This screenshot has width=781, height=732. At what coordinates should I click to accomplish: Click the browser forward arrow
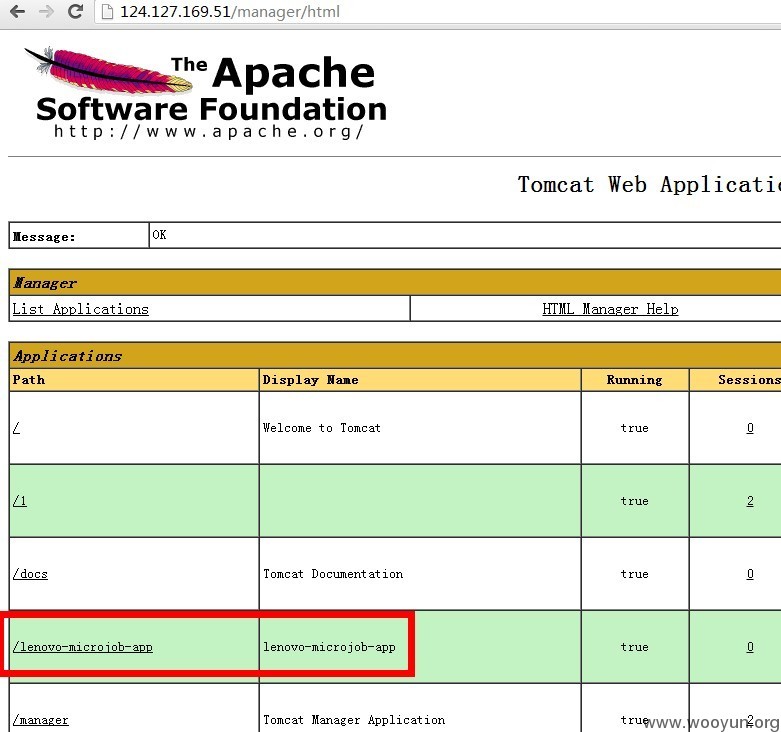[x=46, y=11]
